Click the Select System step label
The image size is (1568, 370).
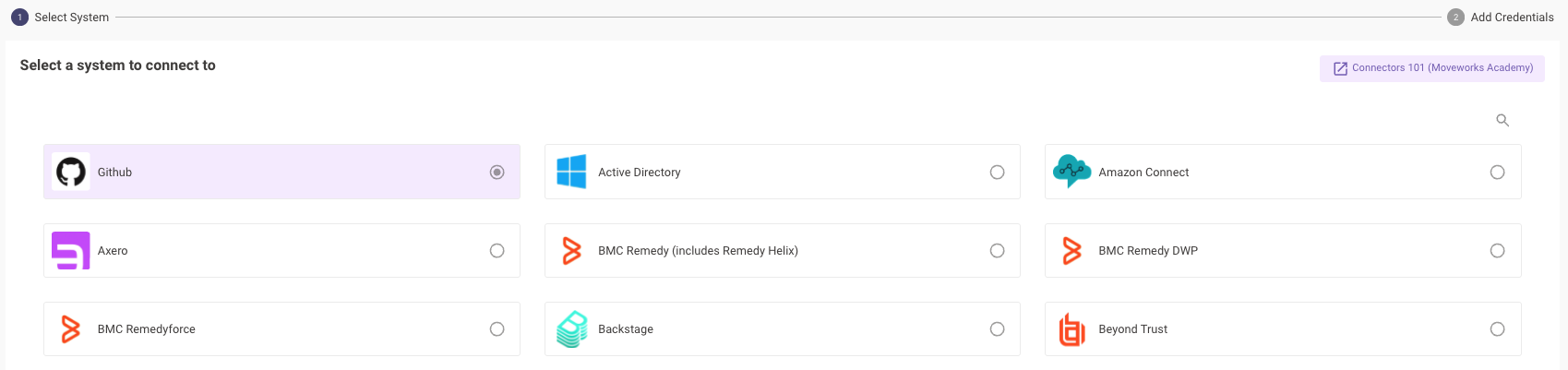[71, 17]
